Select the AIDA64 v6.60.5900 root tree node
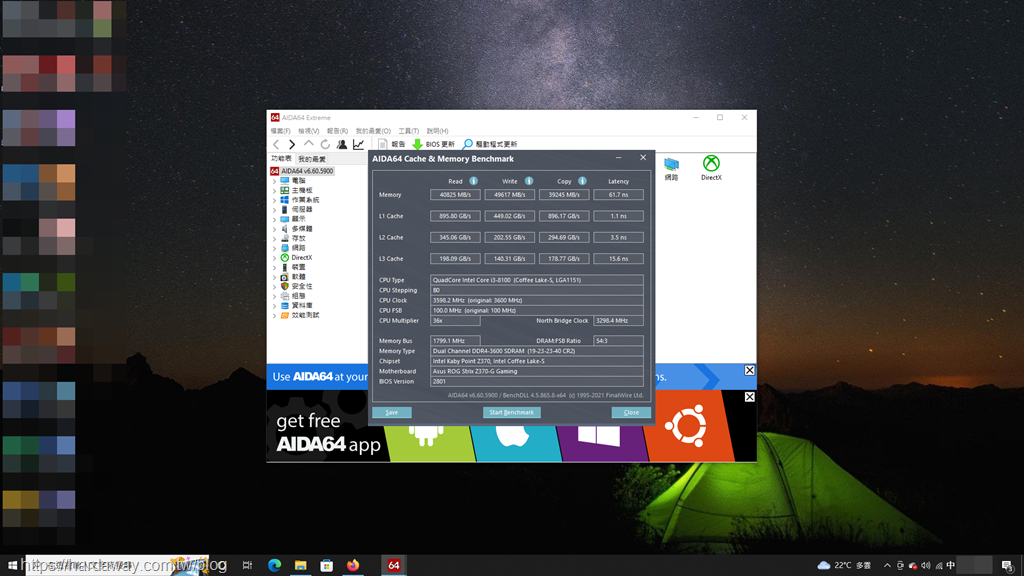Screen dimensions: 1024x576 point(302,171)
